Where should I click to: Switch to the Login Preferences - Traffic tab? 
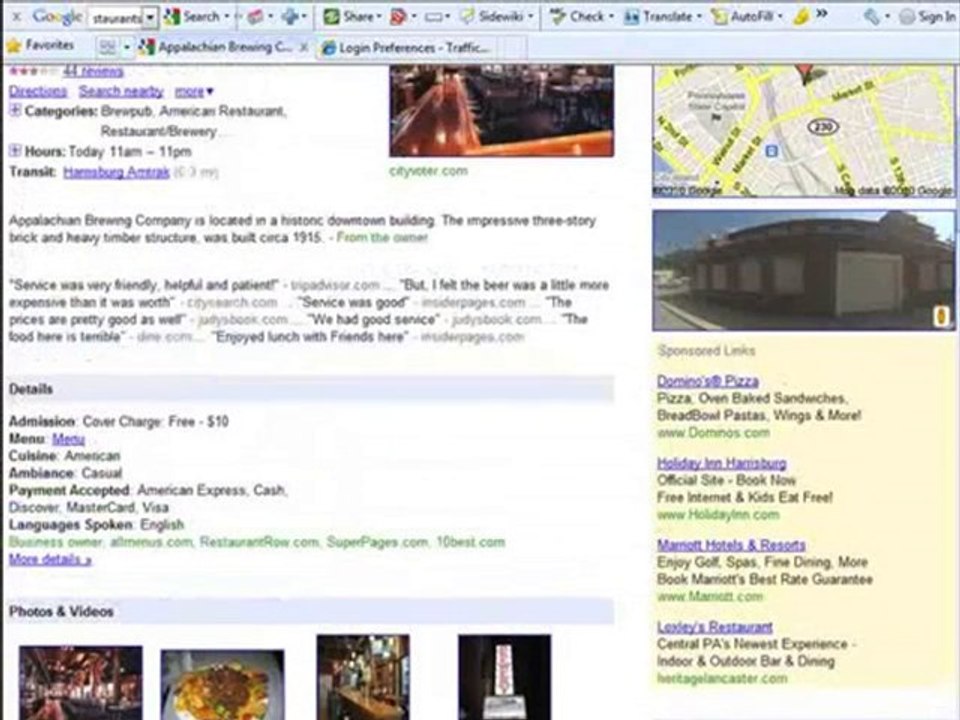(x=406, y=48)
